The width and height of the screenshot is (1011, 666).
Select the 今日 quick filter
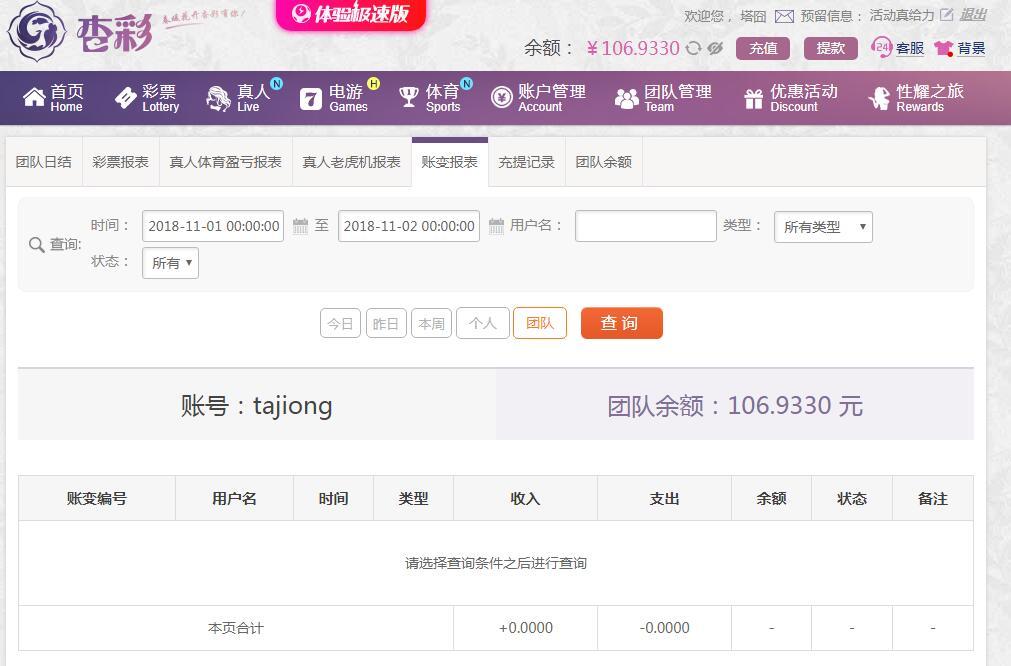340,323
